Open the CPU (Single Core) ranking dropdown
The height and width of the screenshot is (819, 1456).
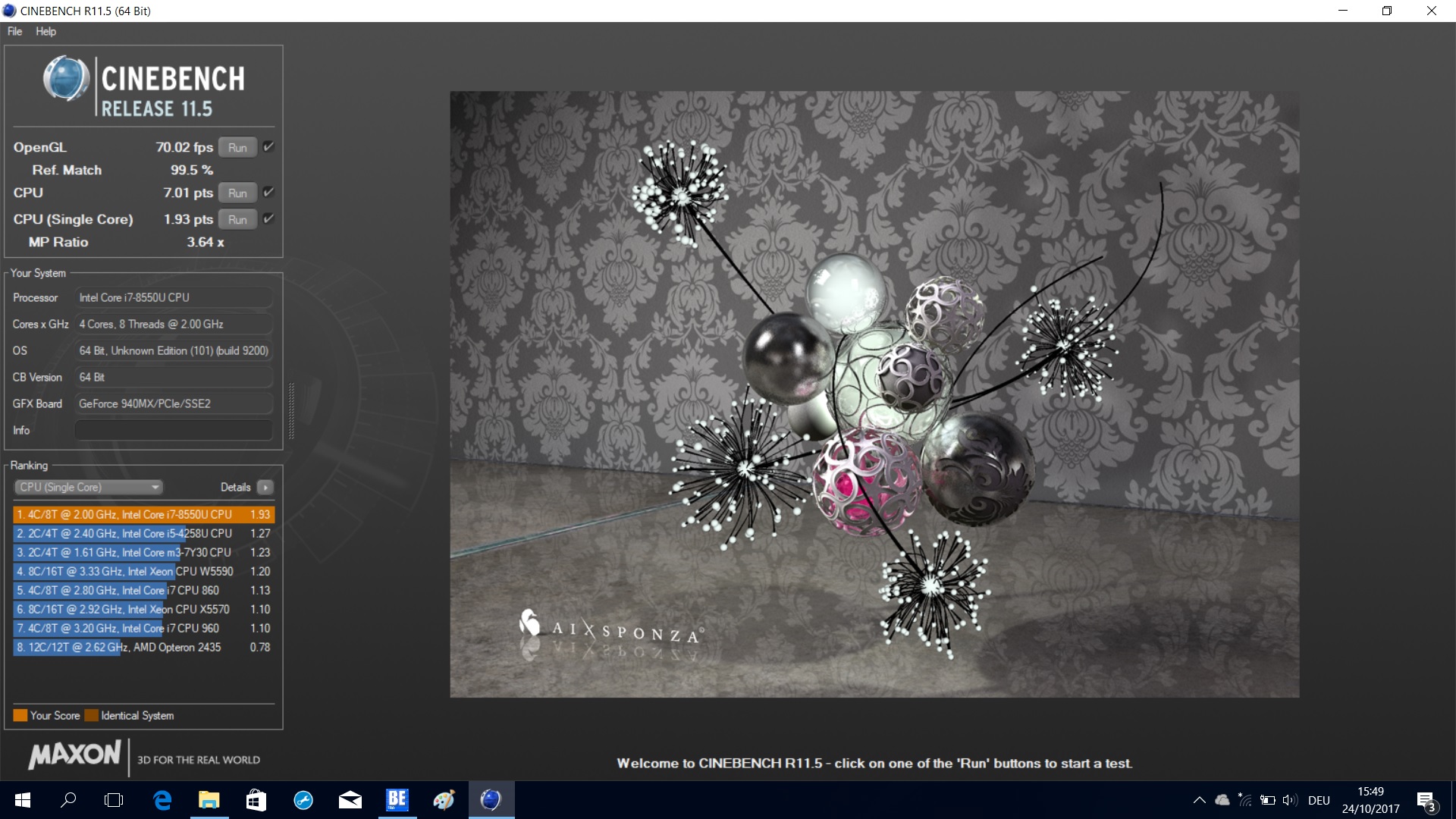89,488
